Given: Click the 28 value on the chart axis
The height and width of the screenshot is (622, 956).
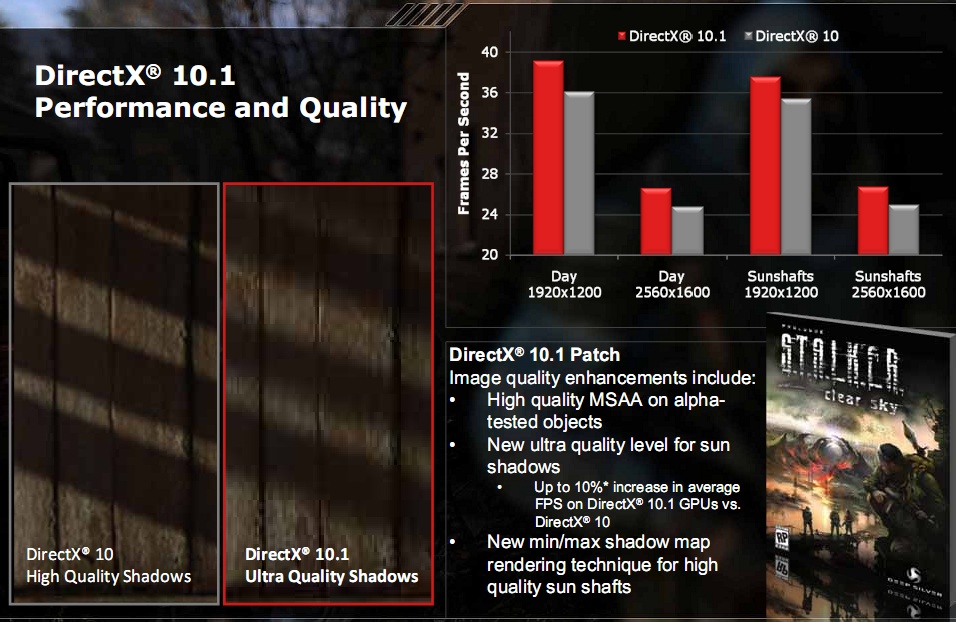Looking at the screenshot, I should (x=490, y=174).
